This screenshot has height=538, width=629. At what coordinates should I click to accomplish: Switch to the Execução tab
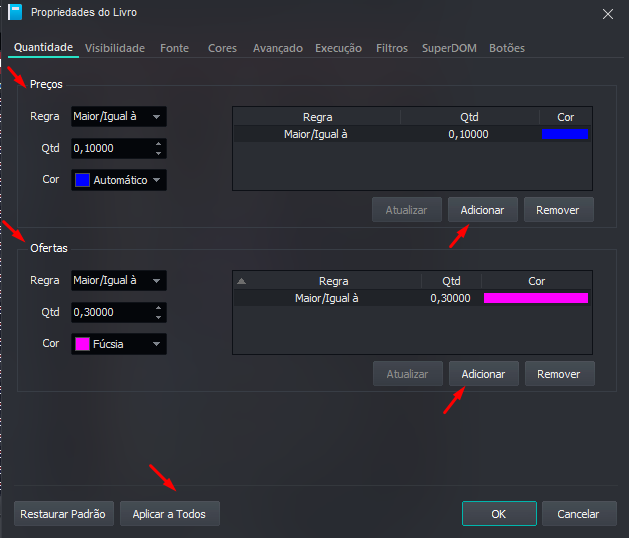pyautogui.click(x=338, y=48)
